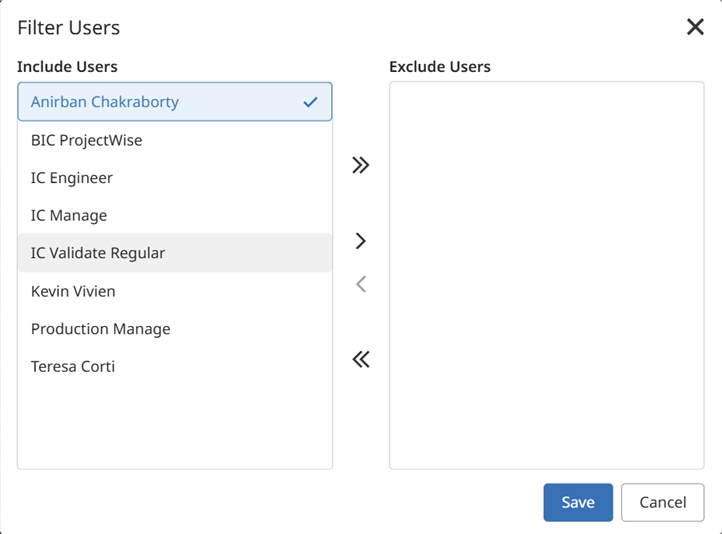Close the Filter Users dialog with X

click(695, 27)
